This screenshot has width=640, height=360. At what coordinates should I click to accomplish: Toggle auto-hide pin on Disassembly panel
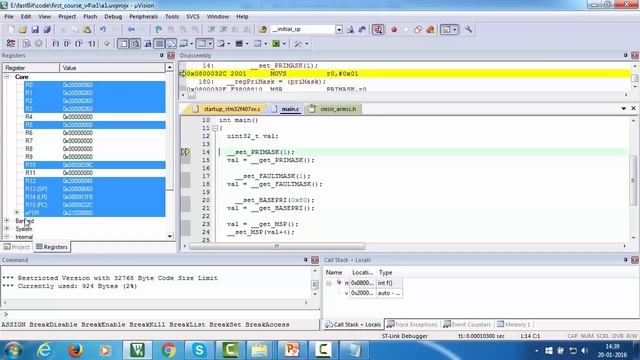pos(625,55)
